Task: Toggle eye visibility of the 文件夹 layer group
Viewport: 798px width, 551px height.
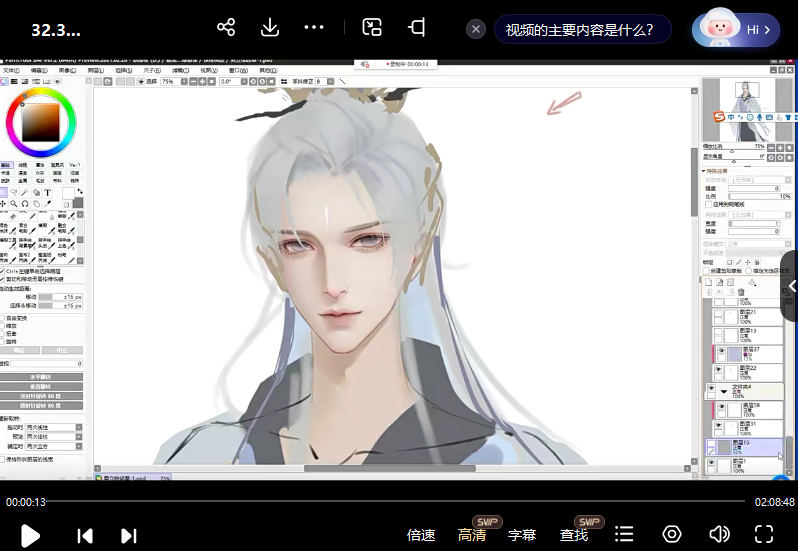Action: (x=711, y=389)
